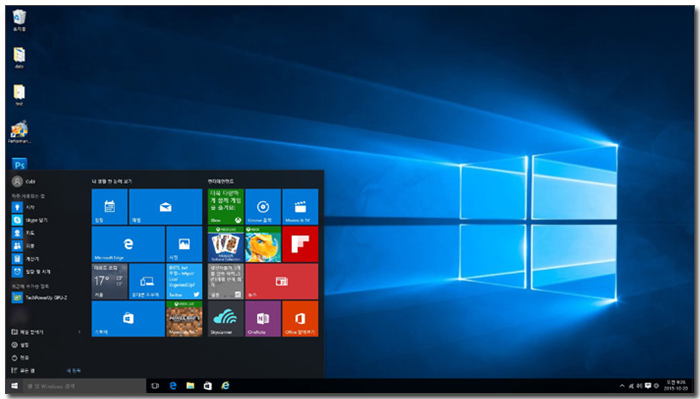Launch the orange dragon game tile
Viewport: 700px width, 399px height.
pos(263,244)
